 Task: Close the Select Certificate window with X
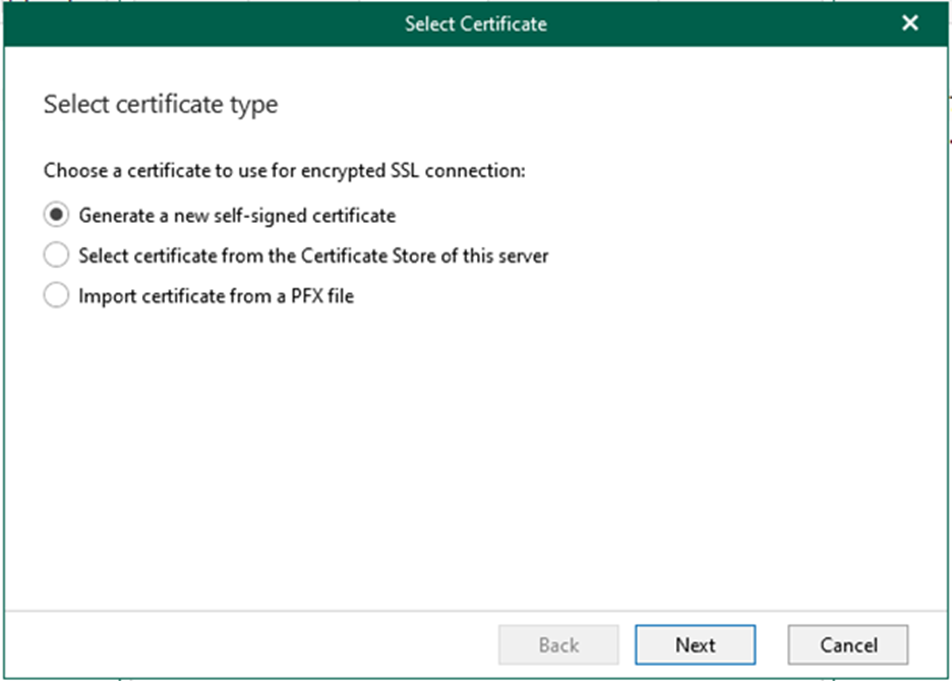(909, 23)
